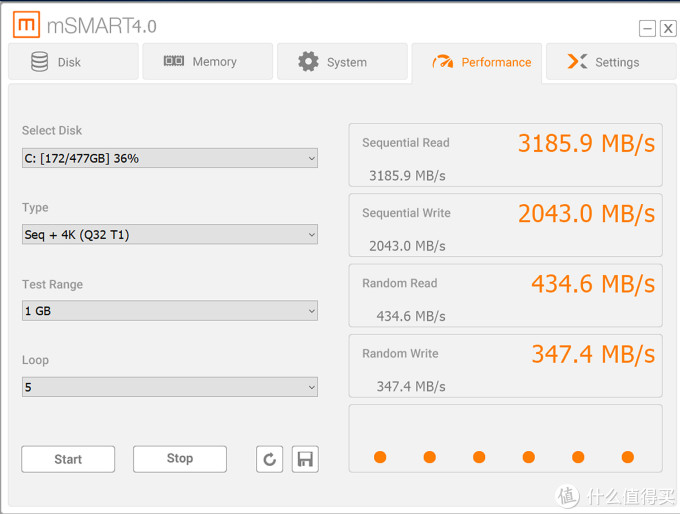Viewport: 680px width, 514px height.
Task: Click the mSMART logo icon
Action: pyautogui.click(x=27, y=25)
